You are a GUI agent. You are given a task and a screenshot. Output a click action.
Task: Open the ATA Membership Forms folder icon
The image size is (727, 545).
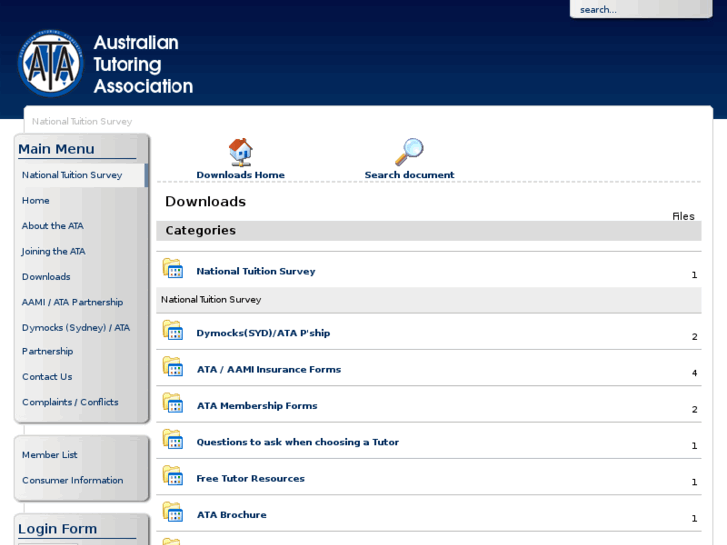[x=173, y=403]
